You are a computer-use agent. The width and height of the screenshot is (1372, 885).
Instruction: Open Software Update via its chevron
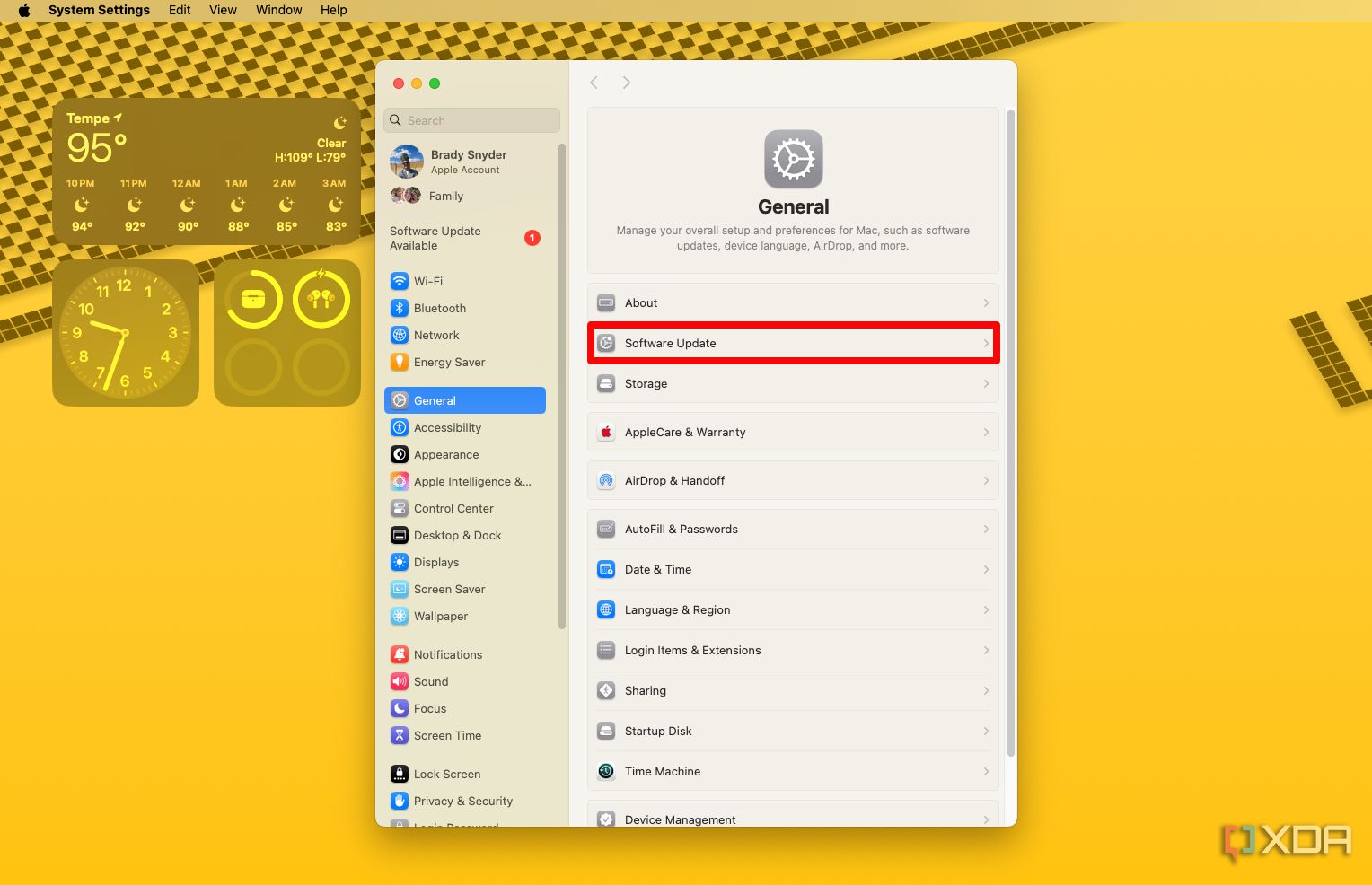[x=986, y=343]
